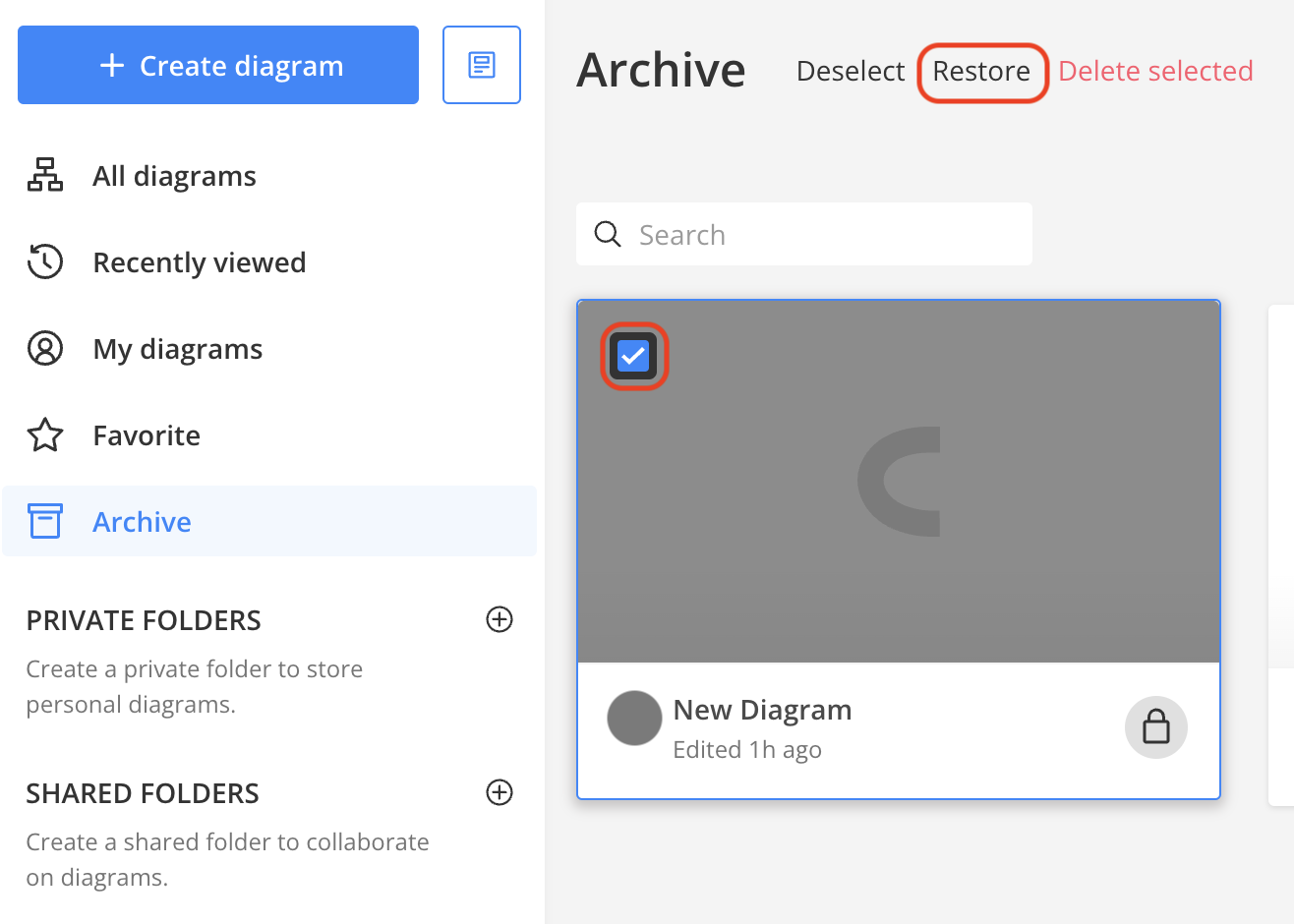Click the Favorite star icon
The height and width of the screenshot is (924, 1294).
coord(45,434)
